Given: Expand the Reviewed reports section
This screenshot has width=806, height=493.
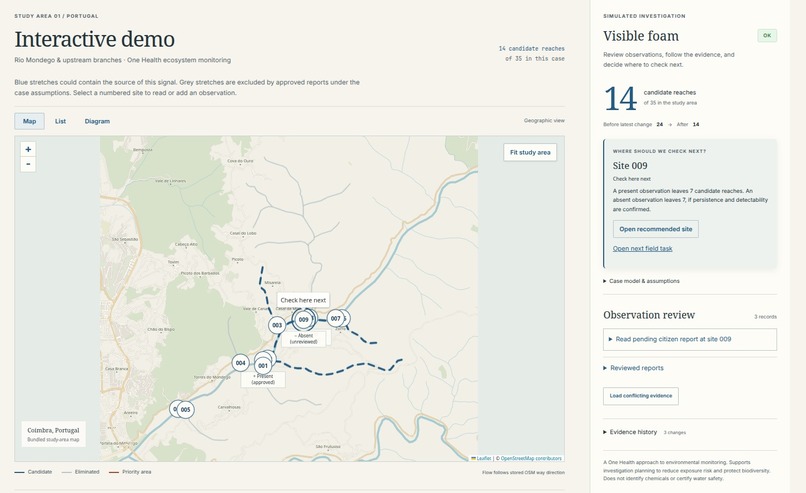Looking at the screenshot, I should (x=633, y=368).
